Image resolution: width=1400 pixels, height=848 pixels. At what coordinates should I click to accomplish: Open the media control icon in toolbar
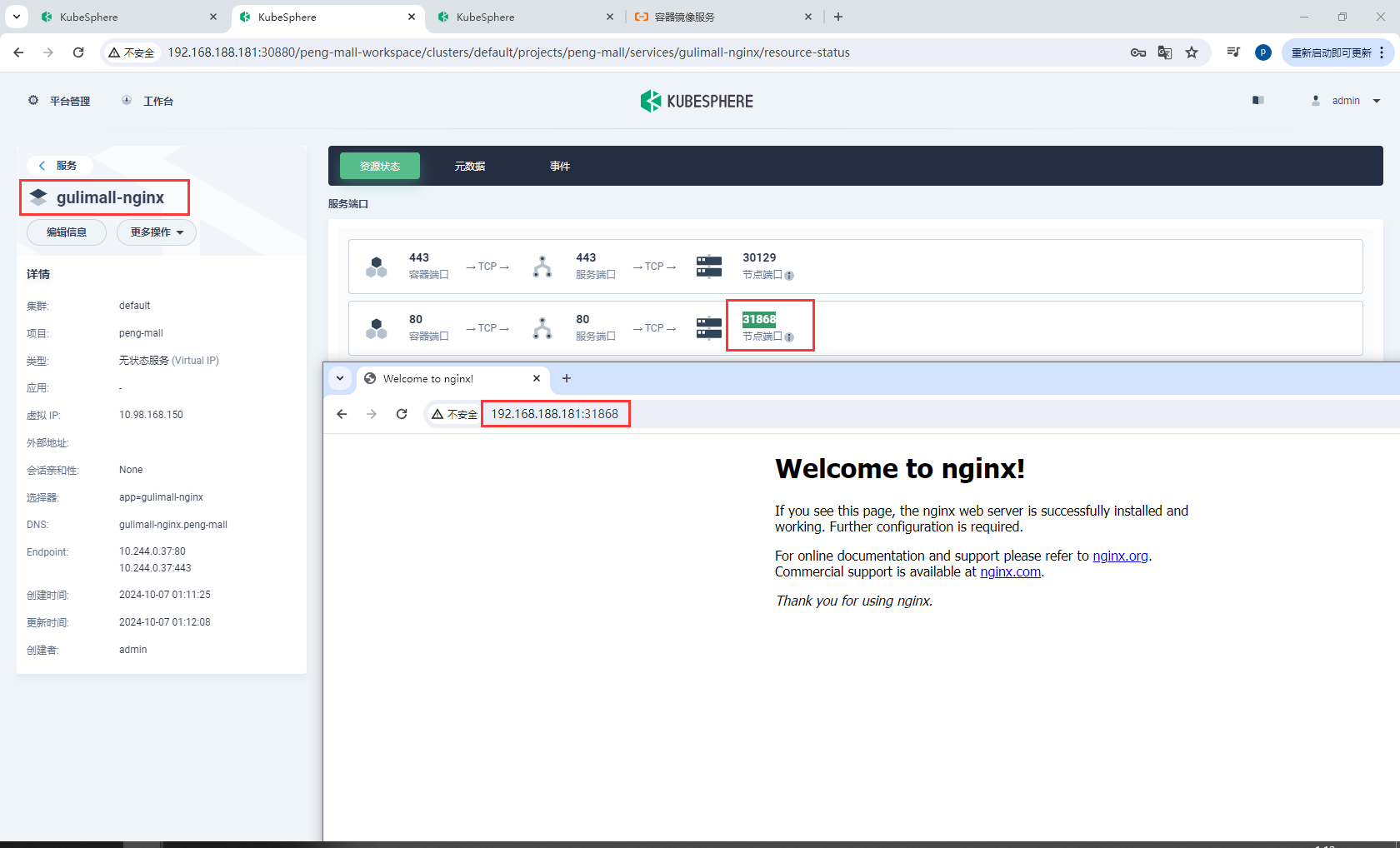1233,52
